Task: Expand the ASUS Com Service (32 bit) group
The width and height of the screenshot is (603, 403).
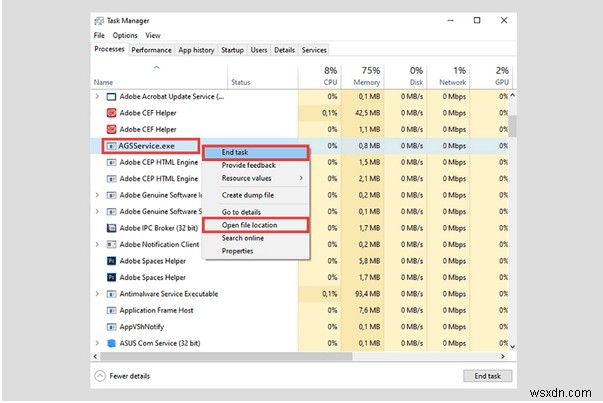Action: point(97,343)
